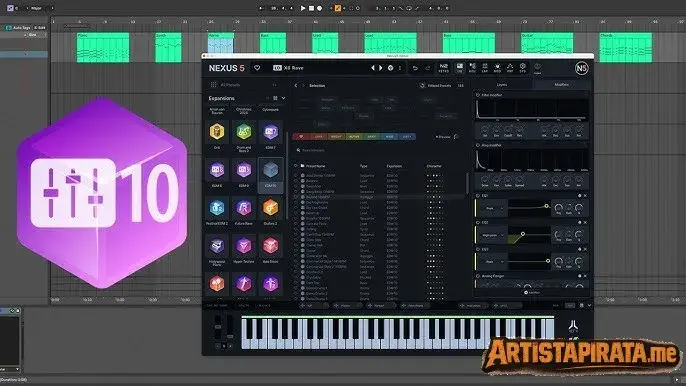
Task: Open the Major scale dropdown in DAW
Action: (x=42, y=8)
